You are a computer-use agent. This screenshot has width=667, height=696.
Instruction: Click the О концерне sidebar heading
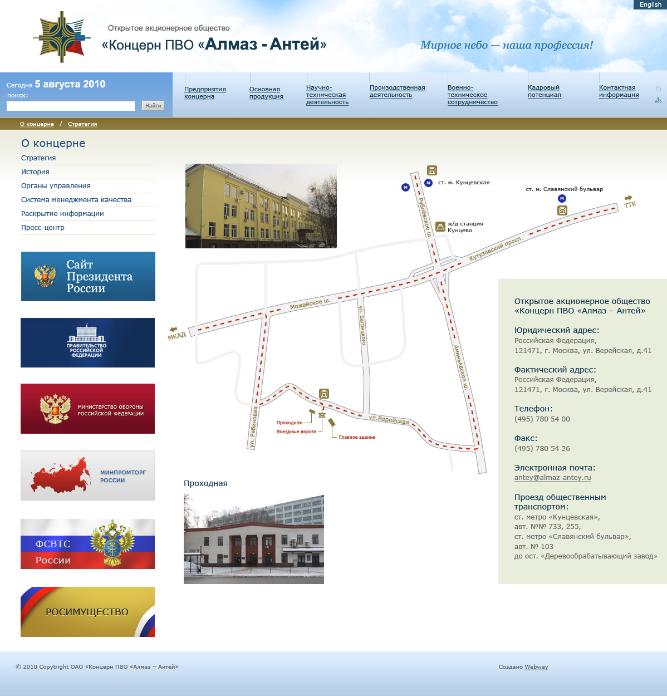pyautogui.click(x=53, y=143)
